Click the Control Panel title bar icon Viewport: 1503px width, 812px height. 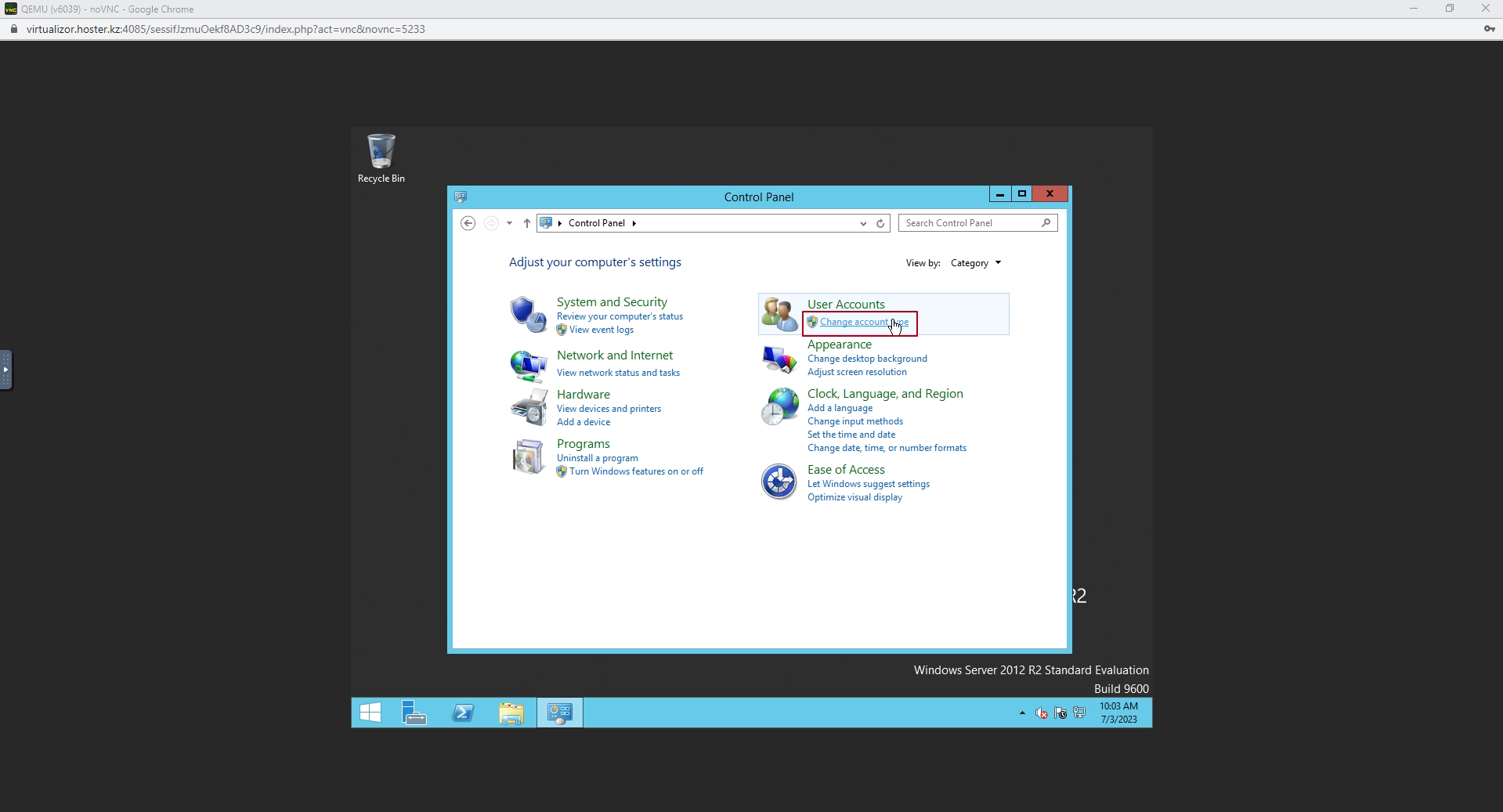coord(461,197)
